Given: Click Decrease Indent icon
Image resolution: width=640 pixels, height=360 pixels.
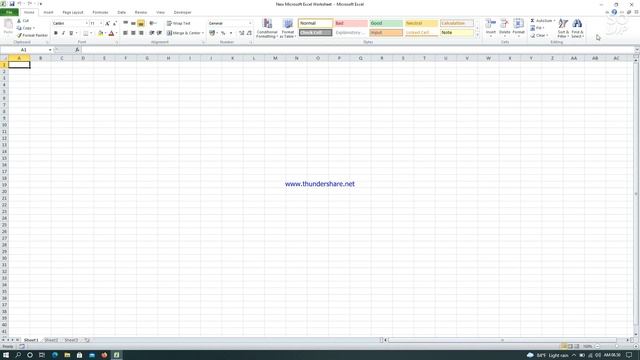Looking at the screenshot, I should coord(152,33).
